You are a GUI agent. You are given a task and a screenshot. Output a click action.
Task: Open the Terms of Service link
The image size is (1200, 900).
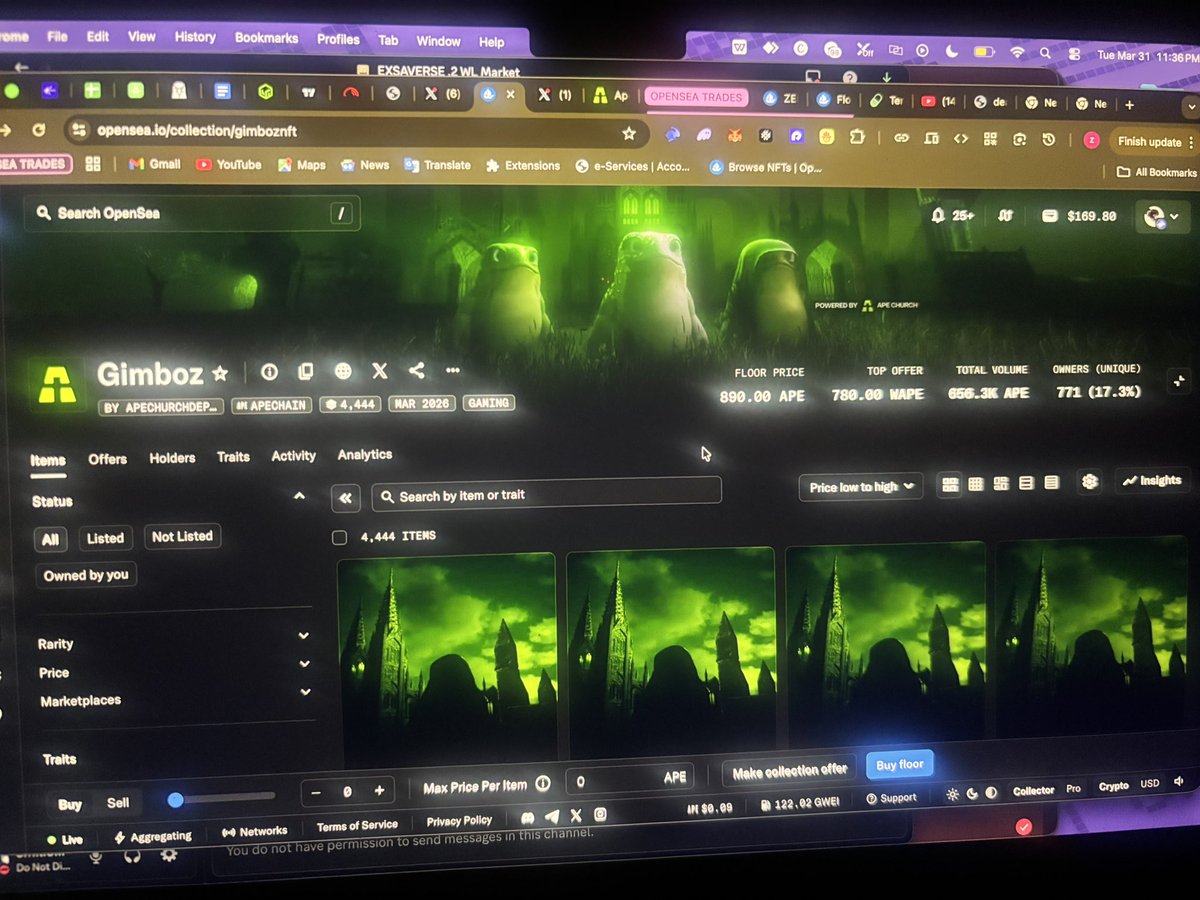coord(357,826)
